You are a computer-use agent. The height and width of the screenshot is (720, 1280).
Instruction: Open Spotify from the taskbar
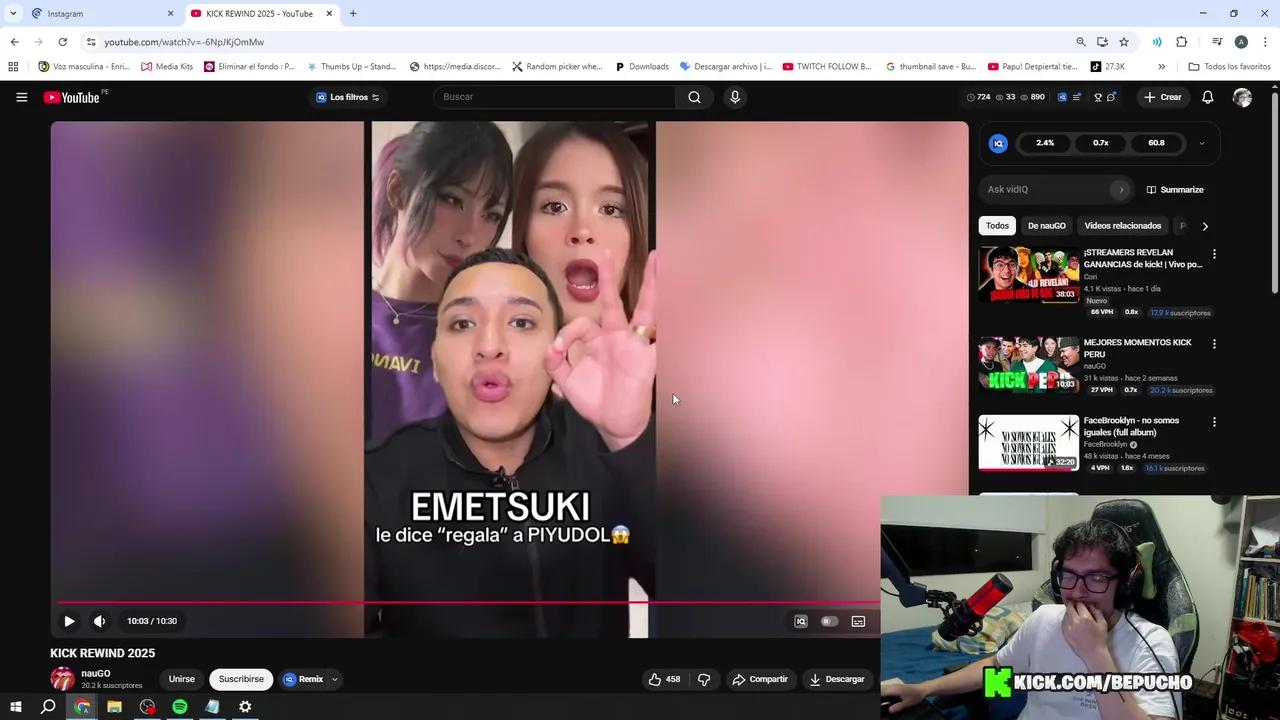(180, 707)
